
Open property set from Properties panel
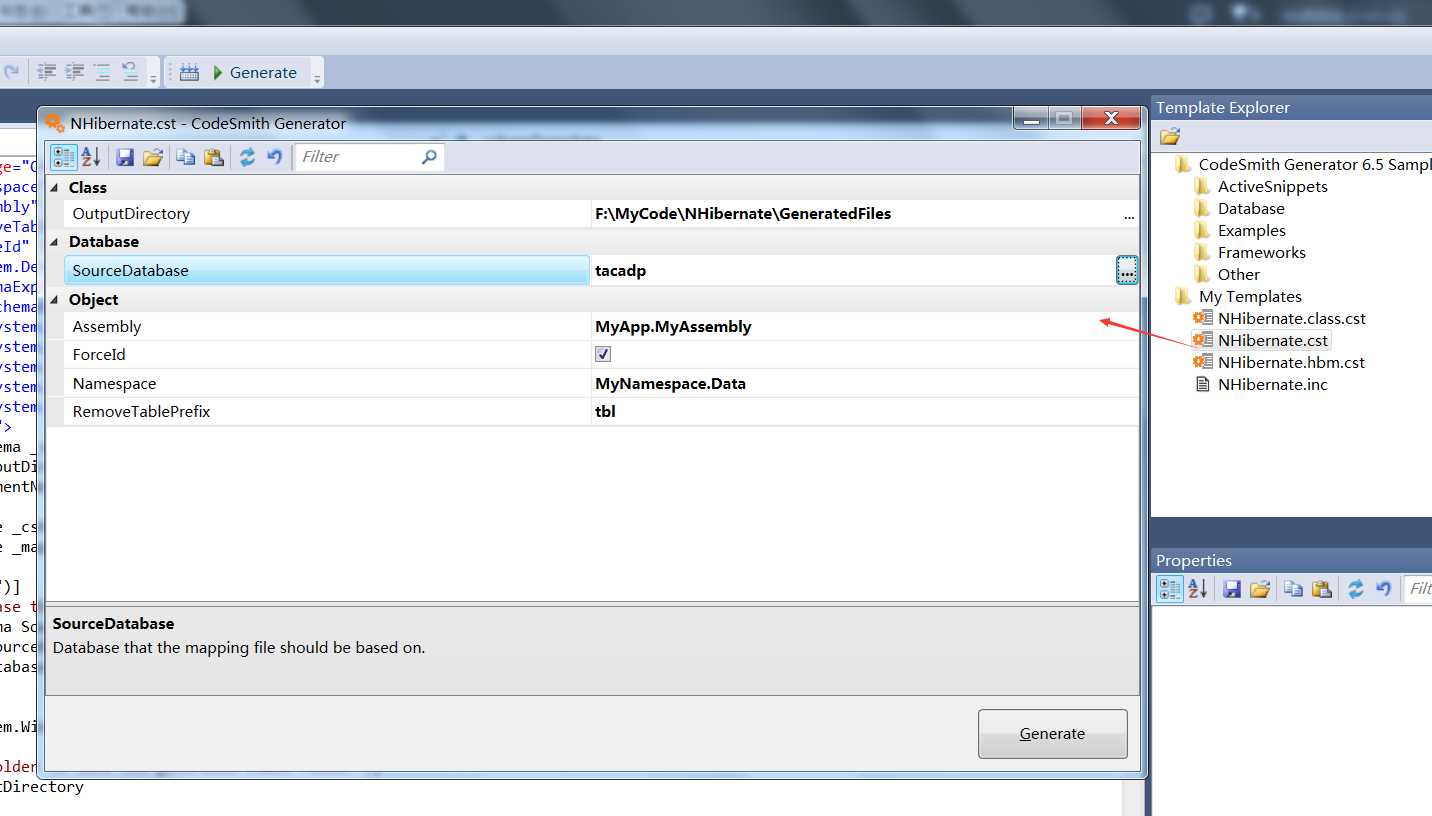[x=1260, y=589]
